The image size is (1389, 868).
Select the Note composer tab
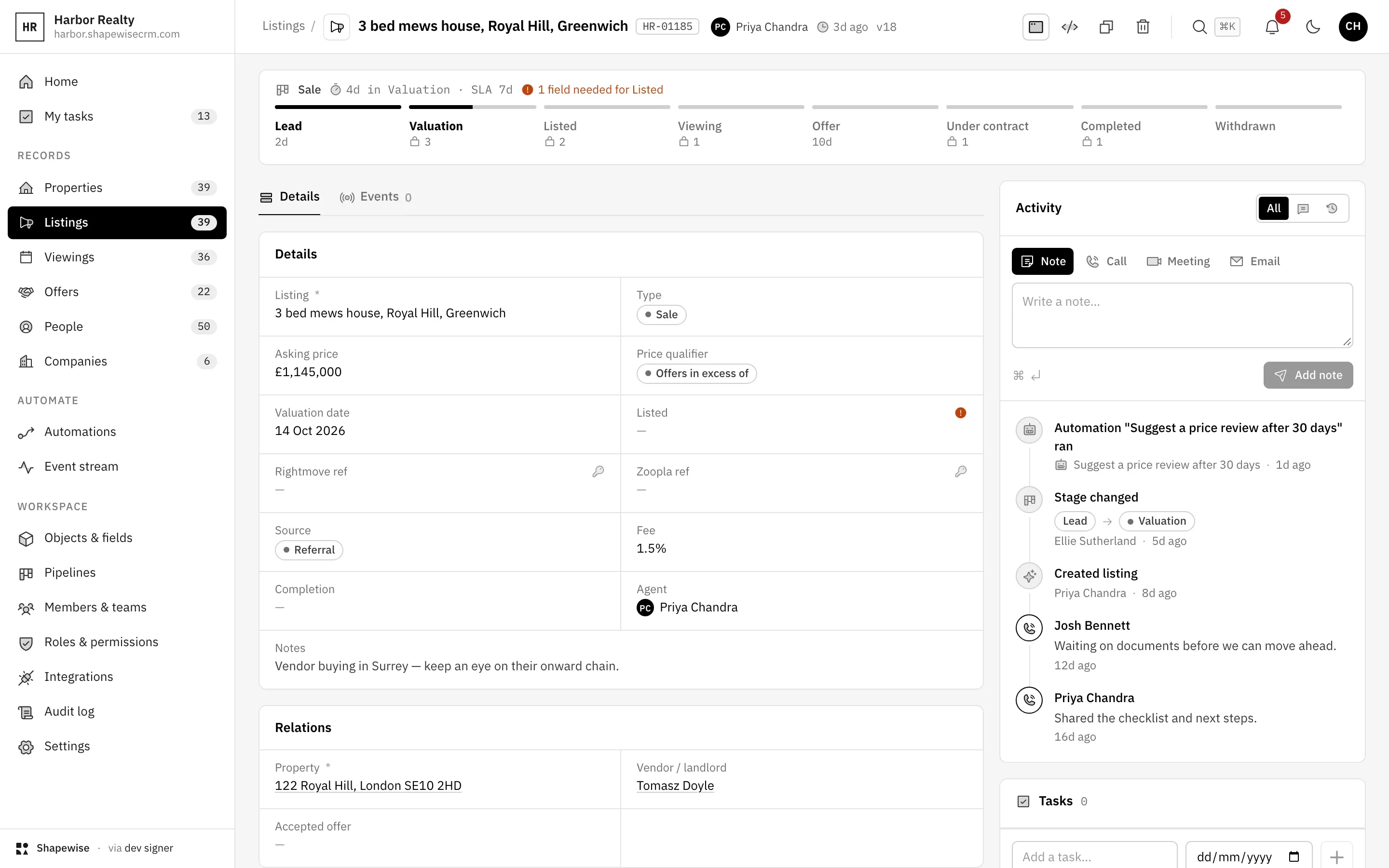pyautogui.click(x=1042, y=262)
